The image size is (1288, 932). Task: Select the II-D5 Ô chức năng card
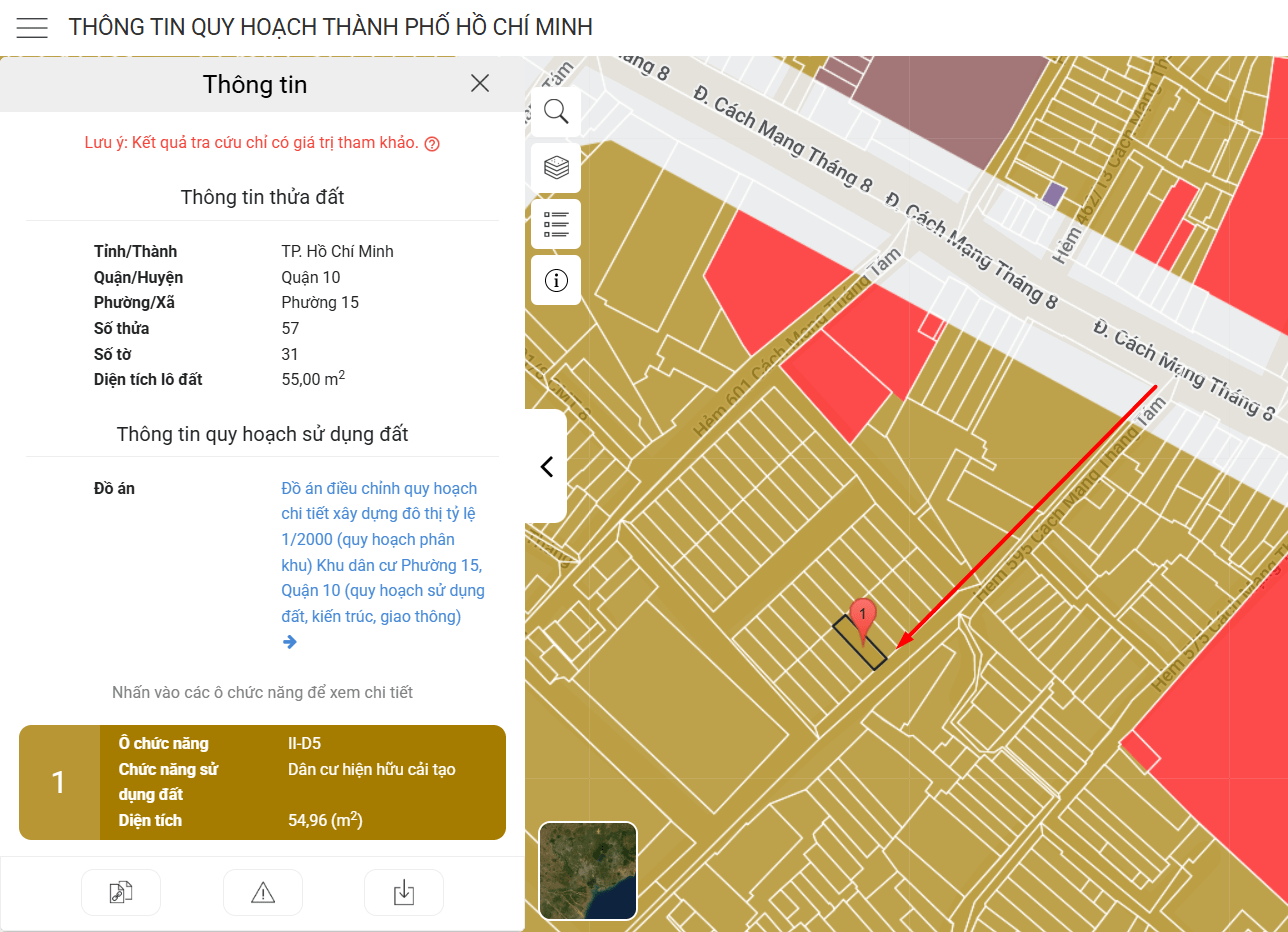coord(262,782)
